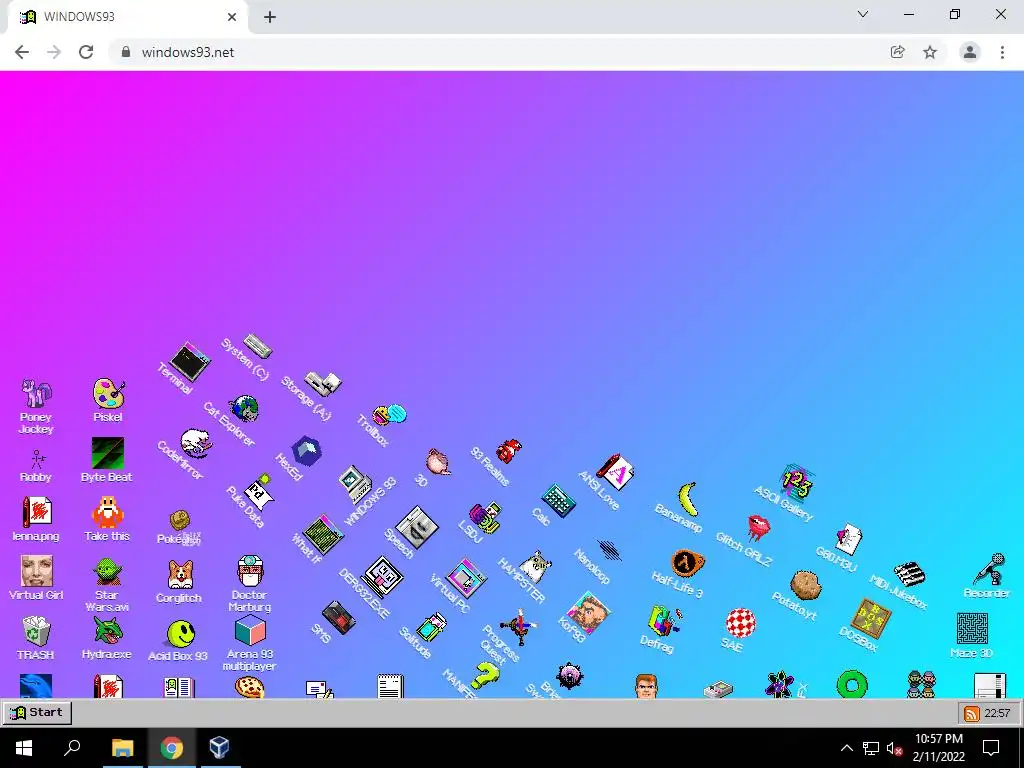The height and width of the screenshot is (768, 1024).
Task: Play the Star Wars.avi icon
Action: coord(107,572)
